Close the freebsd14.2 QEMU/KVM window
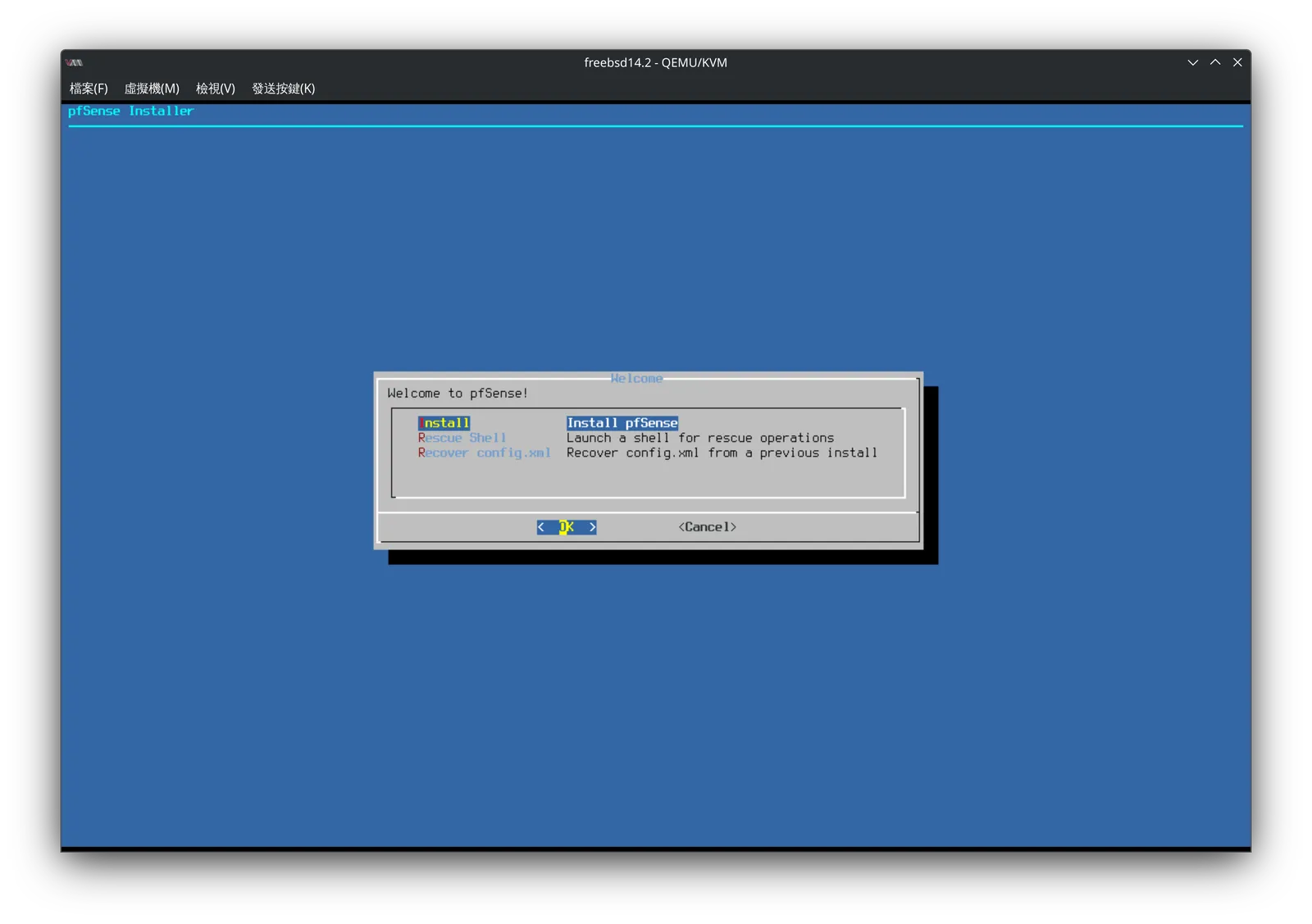 [x=1237, y=62]
